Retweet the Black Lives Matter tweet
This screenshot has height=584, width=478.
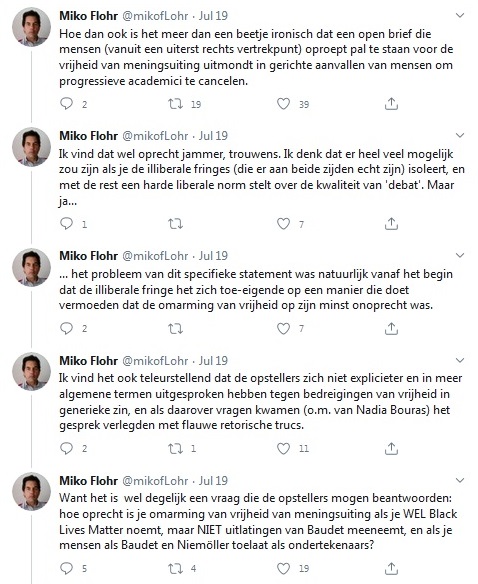click(x=175, y=568)
